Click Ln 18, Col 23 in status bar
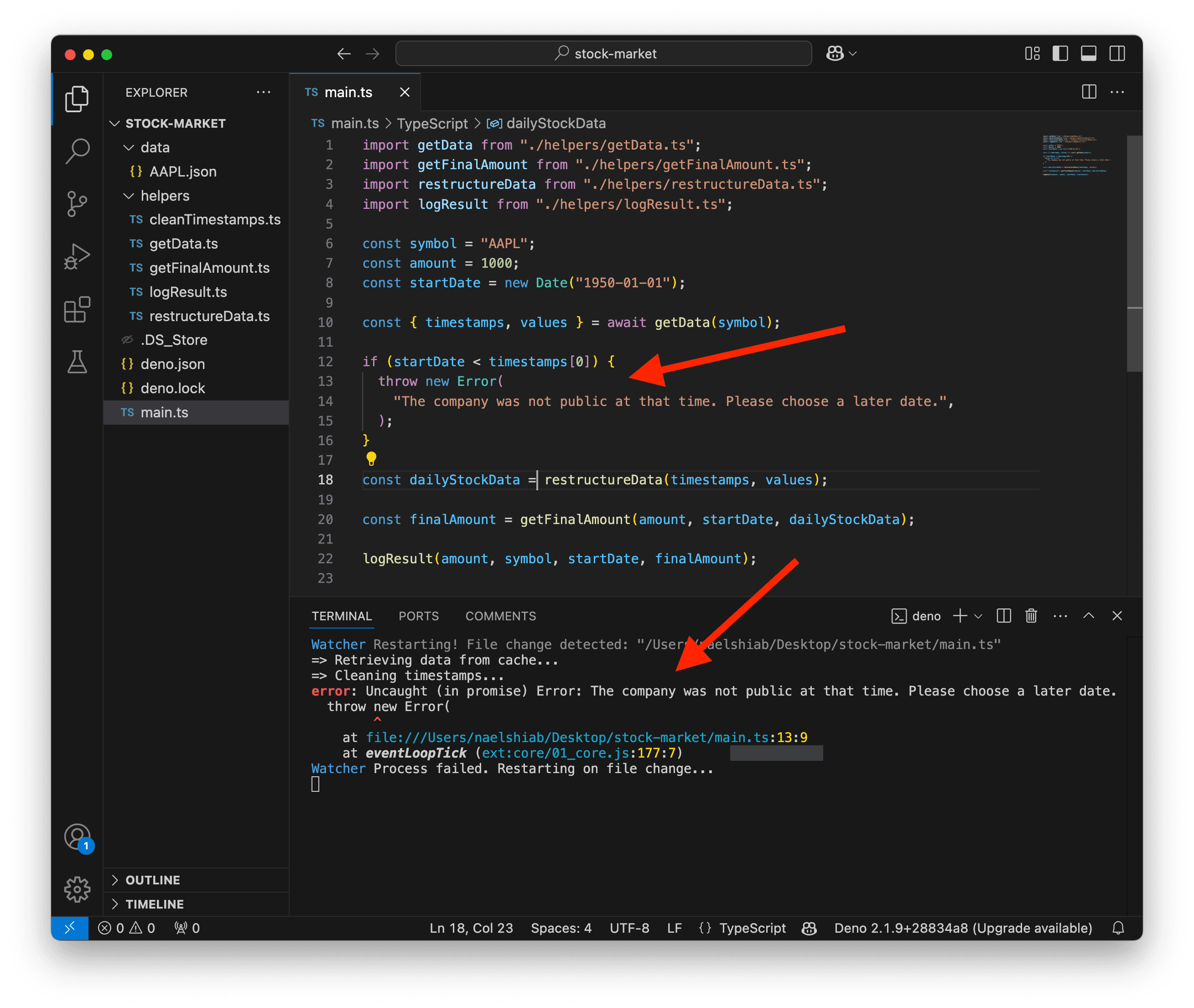The height and width of the screenshot is (1008, 1194). 471,928
